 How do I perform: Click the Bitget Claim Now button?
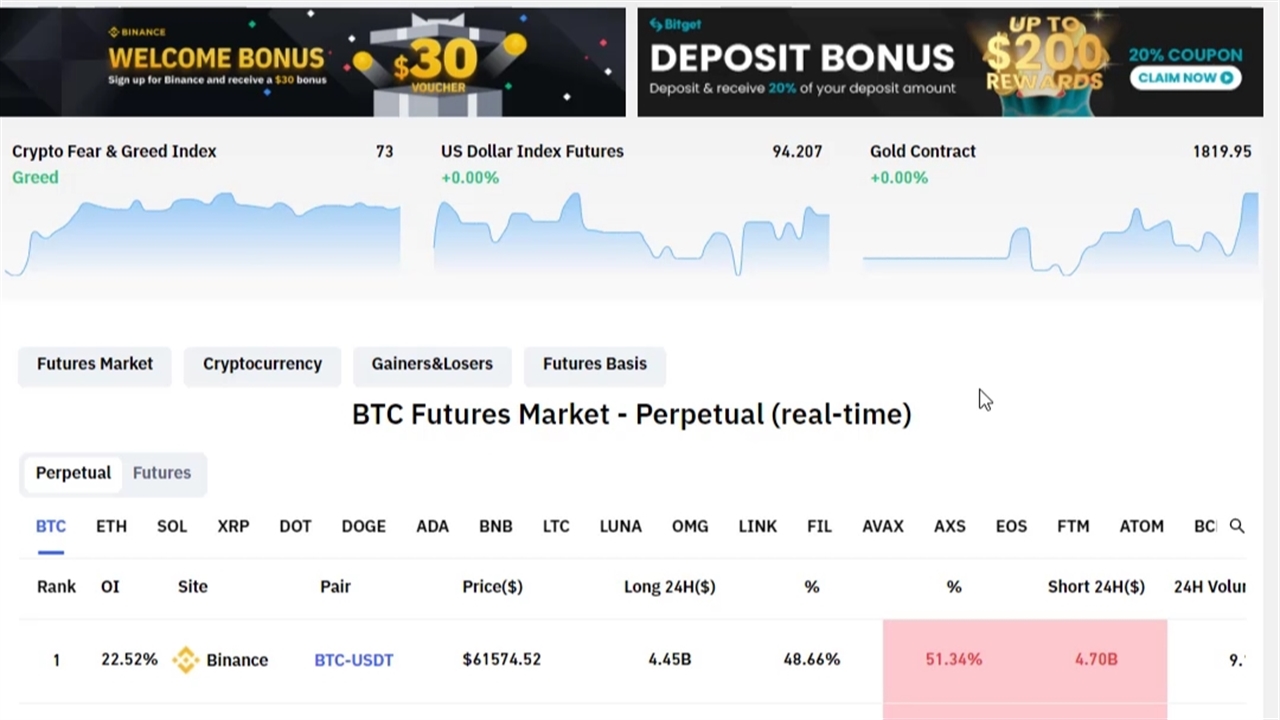pyautogui.click(x=1185, y=78)
